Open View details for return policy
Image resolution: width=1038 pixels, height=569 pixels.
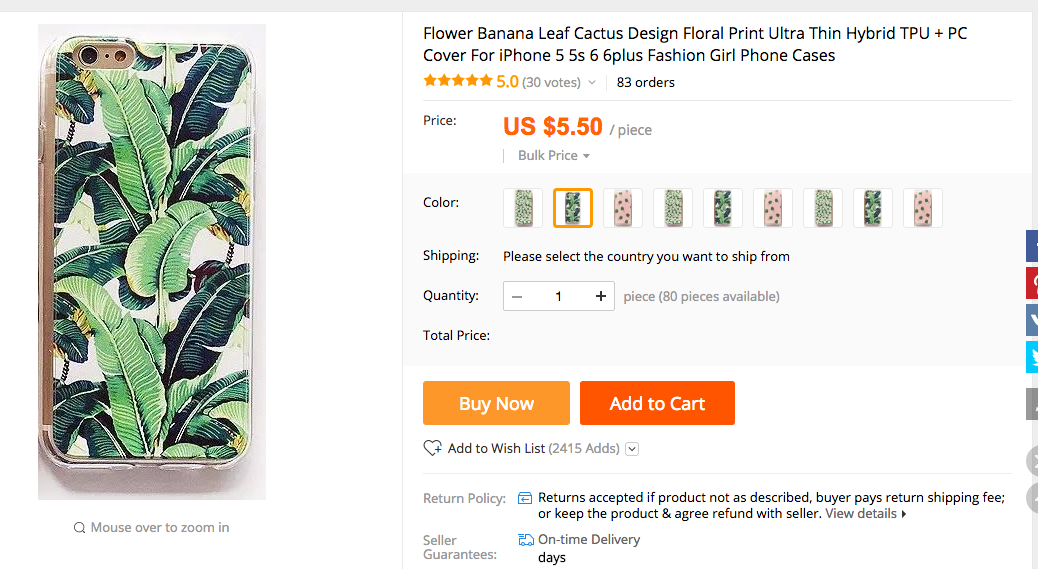click(x=865, y=514)
